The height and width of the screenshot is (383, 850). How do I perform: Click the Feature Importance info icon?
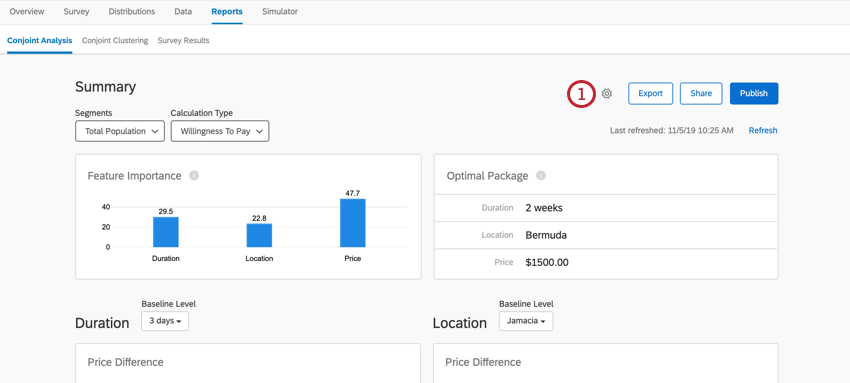194,176
